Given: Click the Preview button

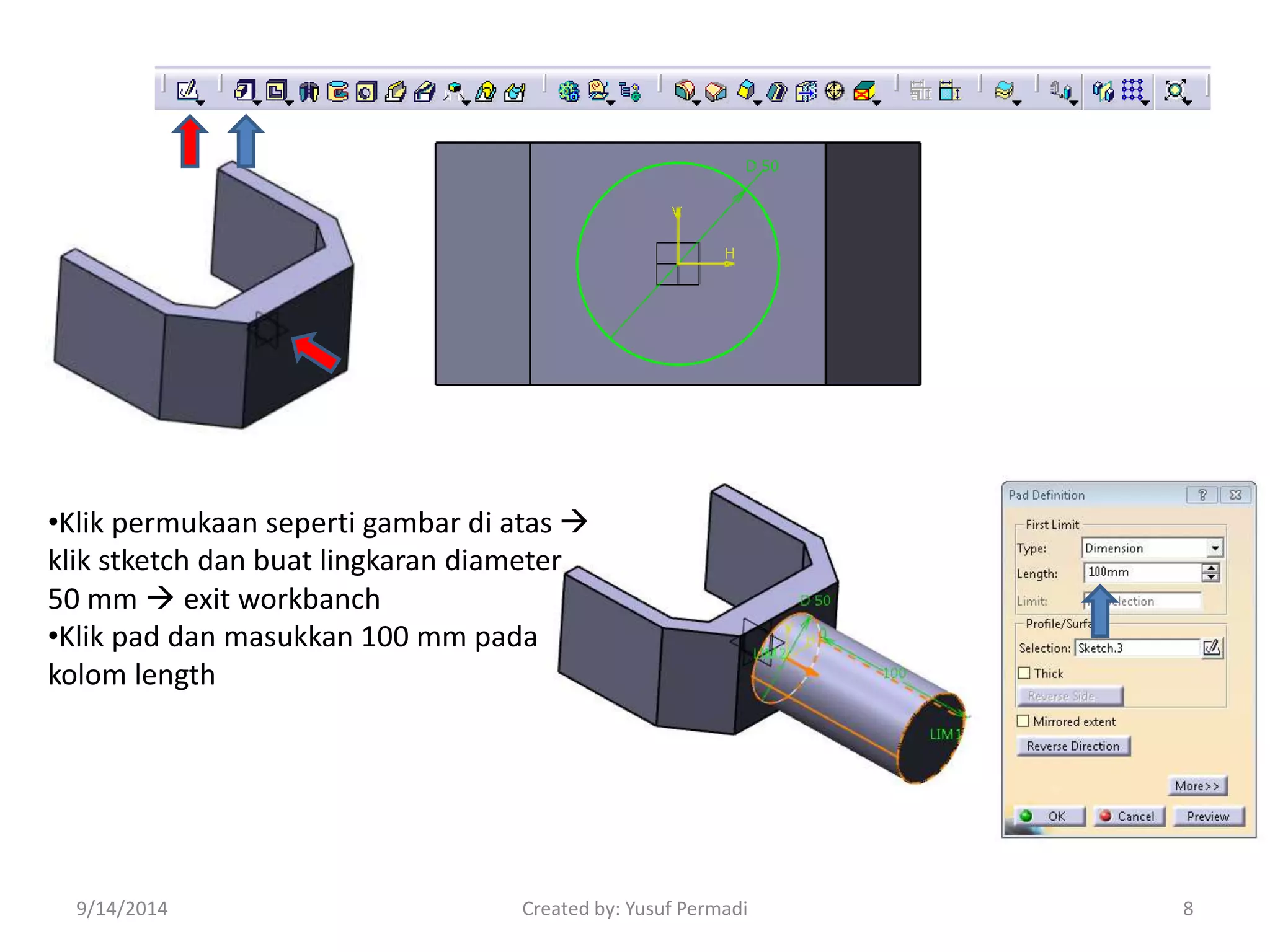Looking at the screenshot, I should coord(1208,816).
